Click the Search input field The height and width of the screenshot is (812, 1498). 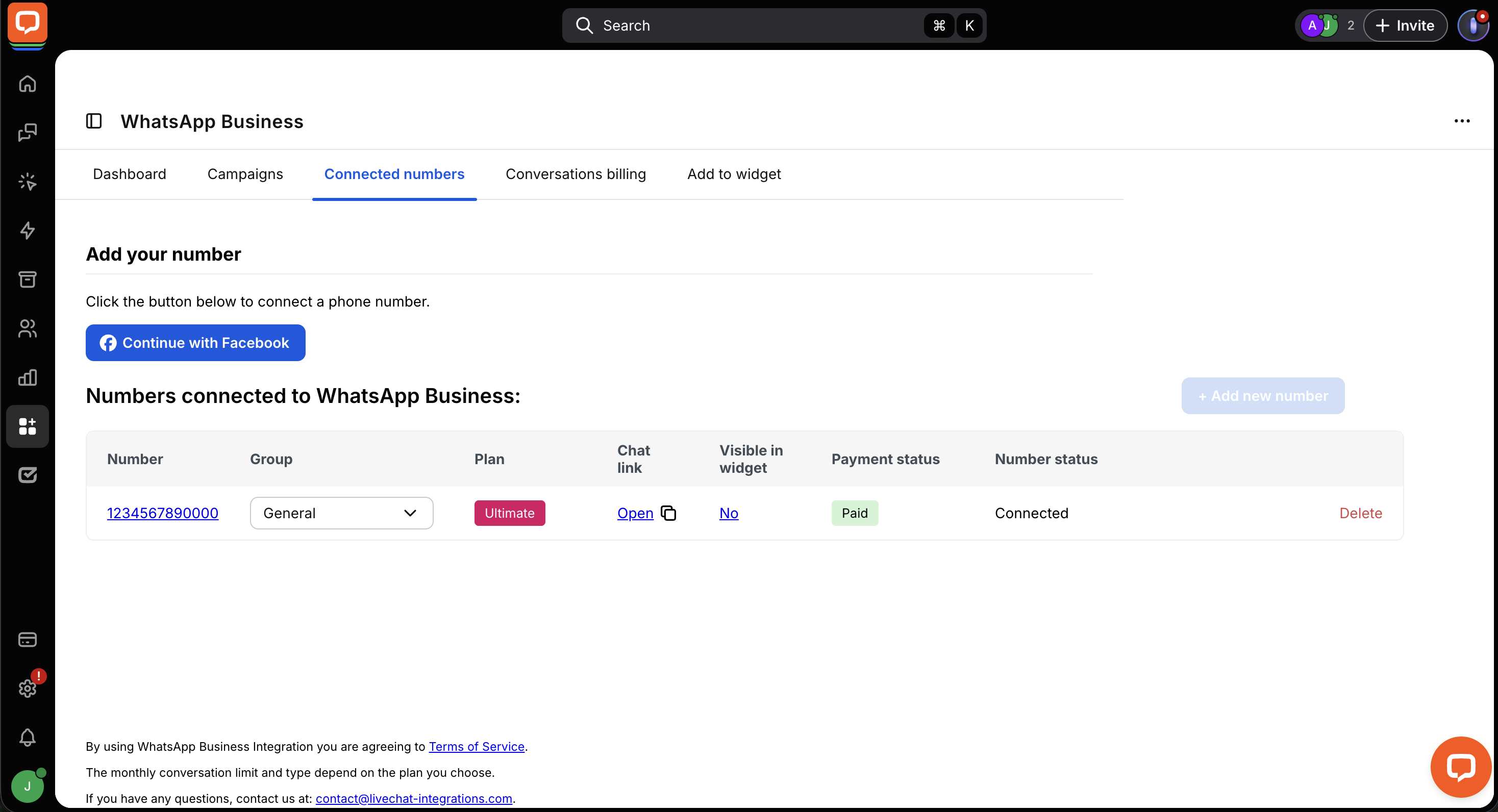pos(774,26)
